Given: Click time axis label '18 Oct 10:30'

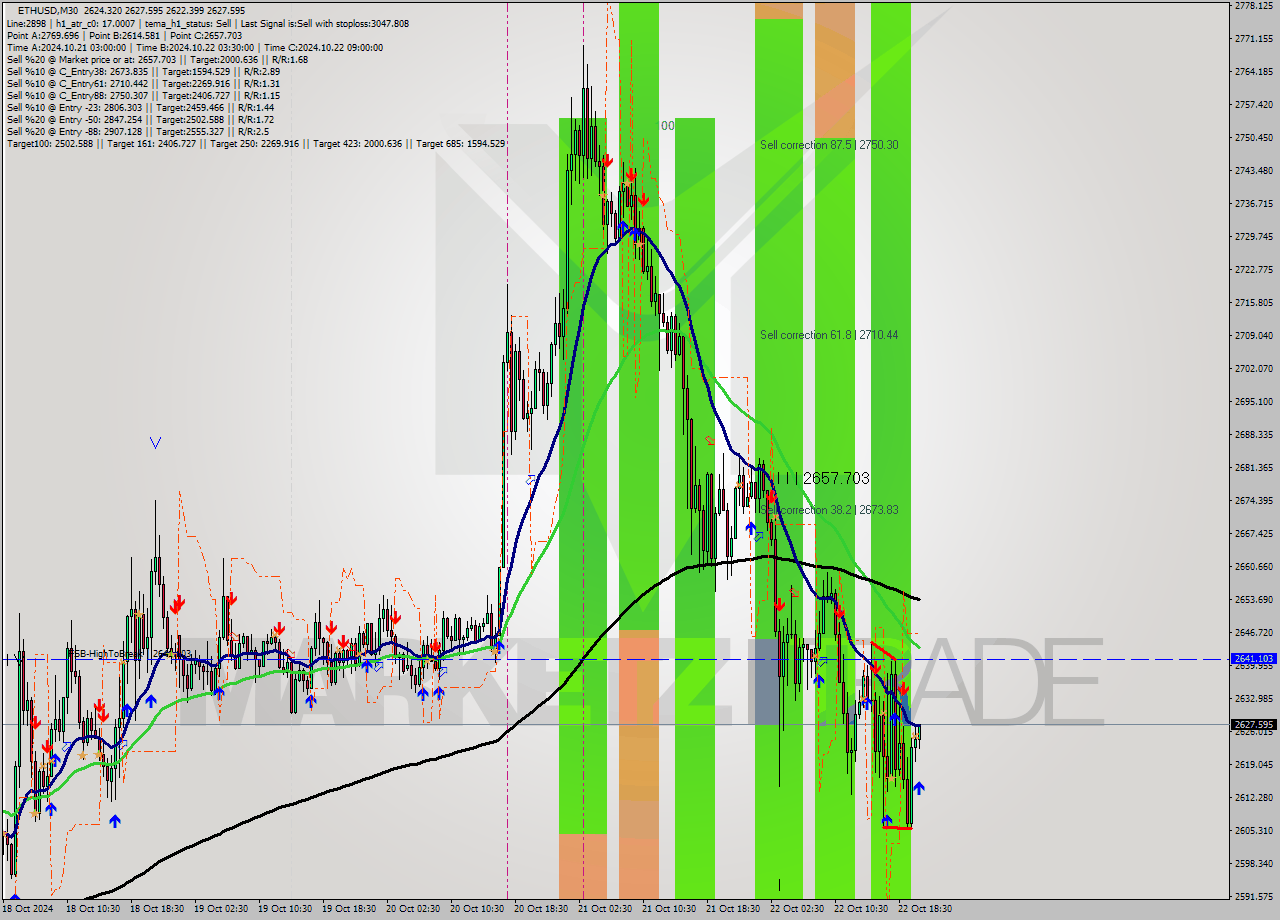Looking at the screenshot, I should [x=93, y=909].
